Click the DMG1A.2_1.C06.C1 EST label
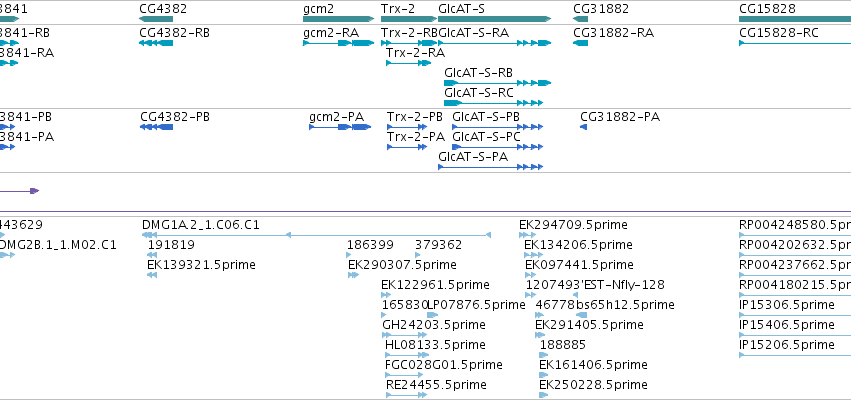851x400 pixels. (x=201, y=225)
